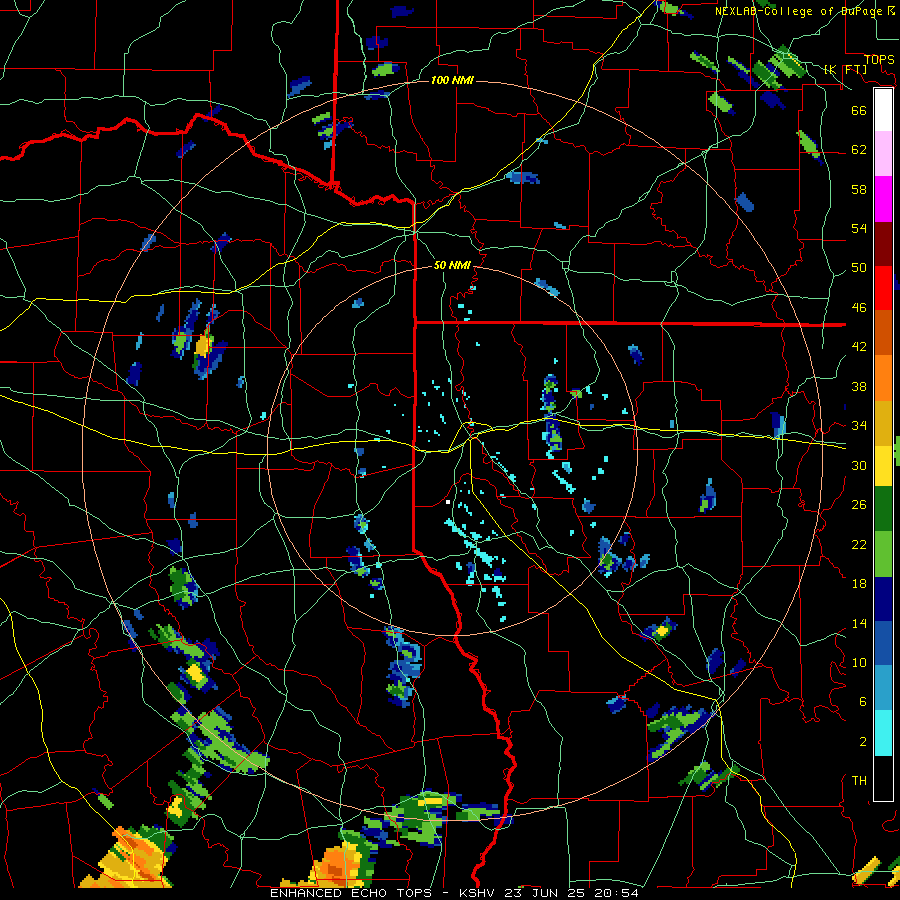This screenshot has height=900, width=900.
Task: Click the 6 value on the scale
Action: (x=863, y=702)
